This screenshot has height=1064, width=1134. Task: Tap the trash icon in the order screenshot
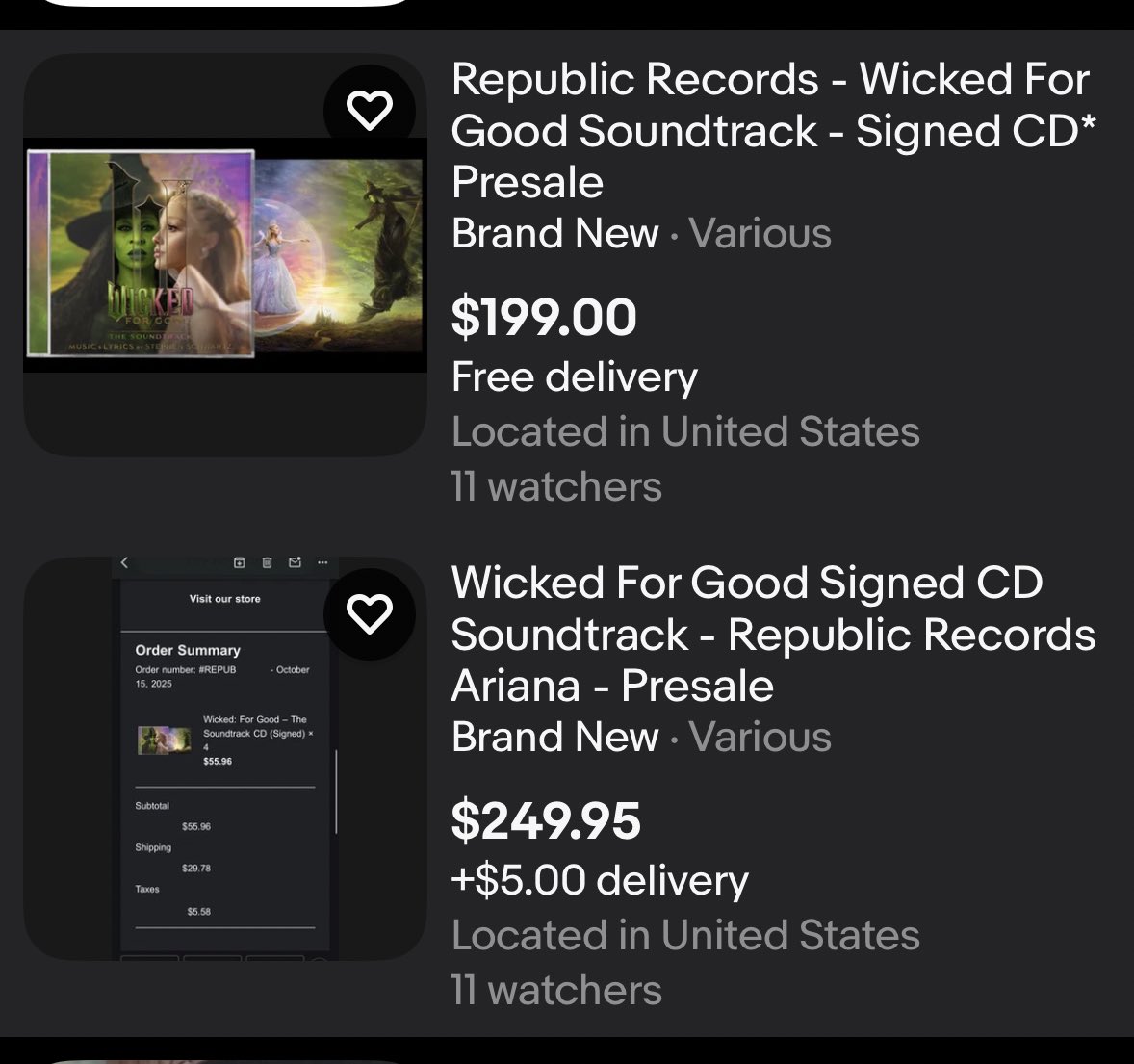click(267, 562)
